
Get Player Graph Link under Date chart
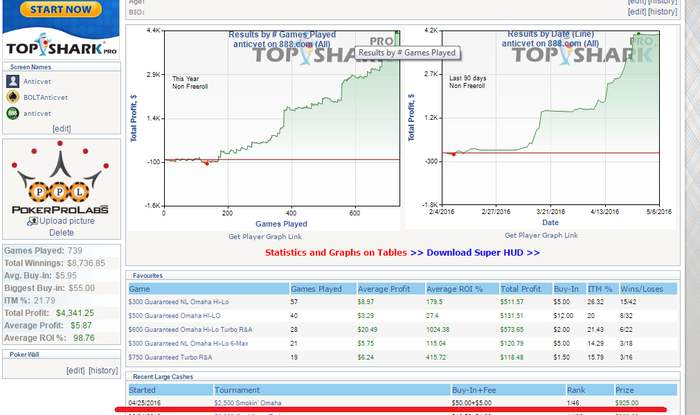(x=541, y=235)
